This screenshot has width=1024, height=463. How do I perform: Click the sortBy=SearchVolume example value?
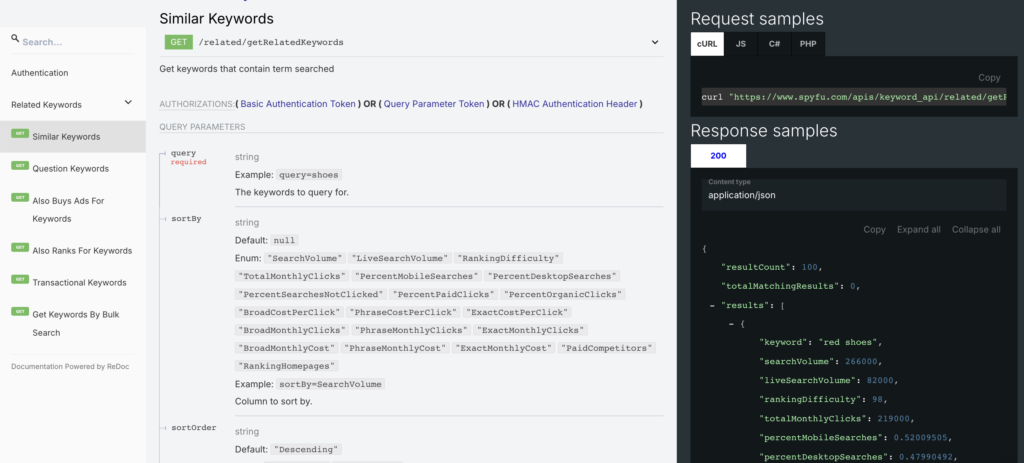tap(328, 384)
